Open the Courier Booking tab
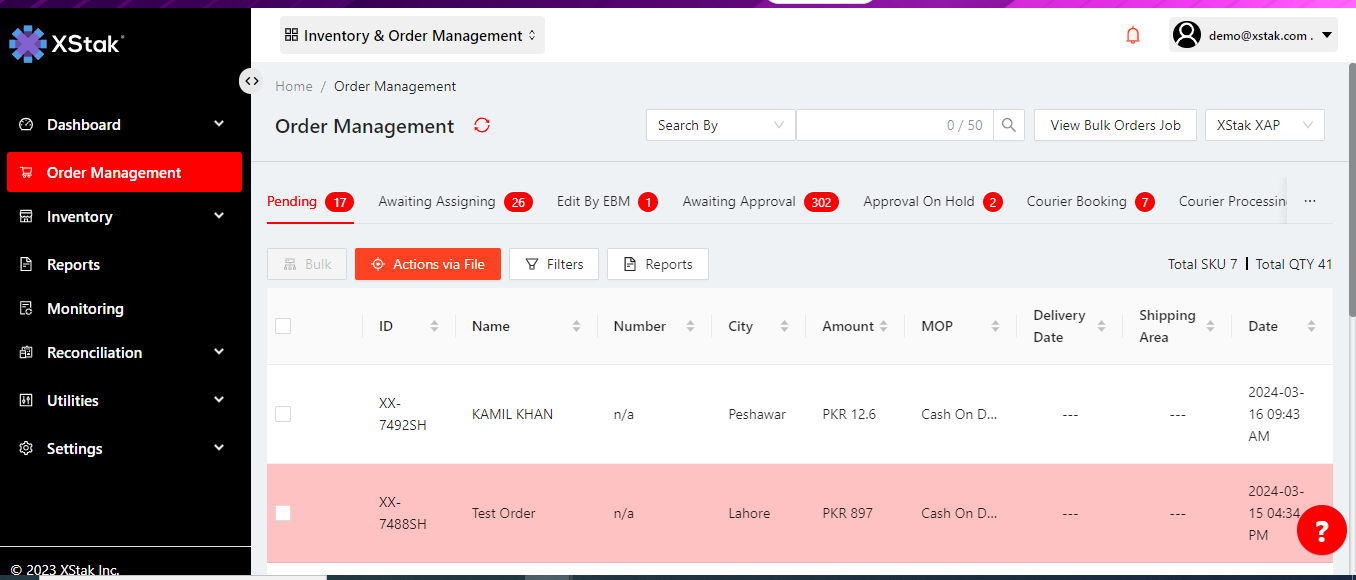This screenshot has height=580, width=1356. click(x=1076, y=202)
